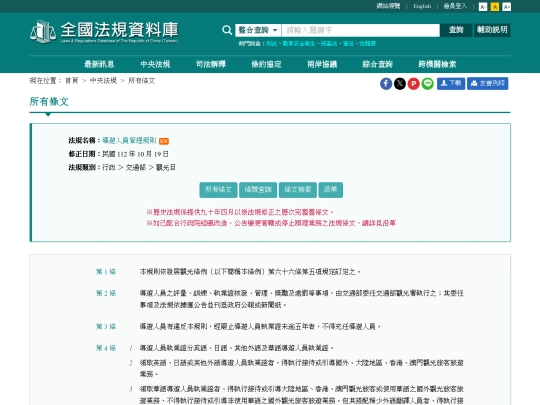Open 導遊人員管理規則 law name link
The height and width of the screenshot is (405, 540).
[x=129, y=141]
